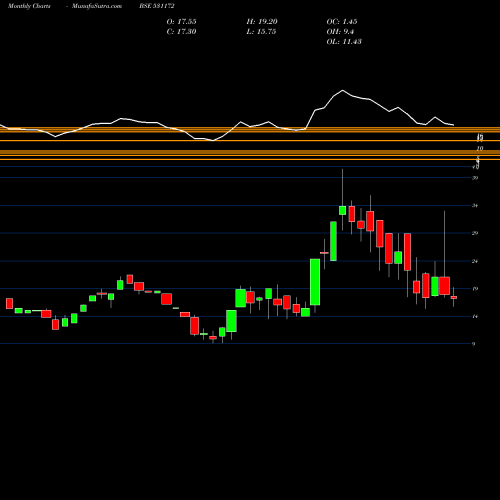The height and width of the screenshot is (500, 500).
Task: Click the 'BSE 531172' symbol label
Action: (x=157, y=6)
